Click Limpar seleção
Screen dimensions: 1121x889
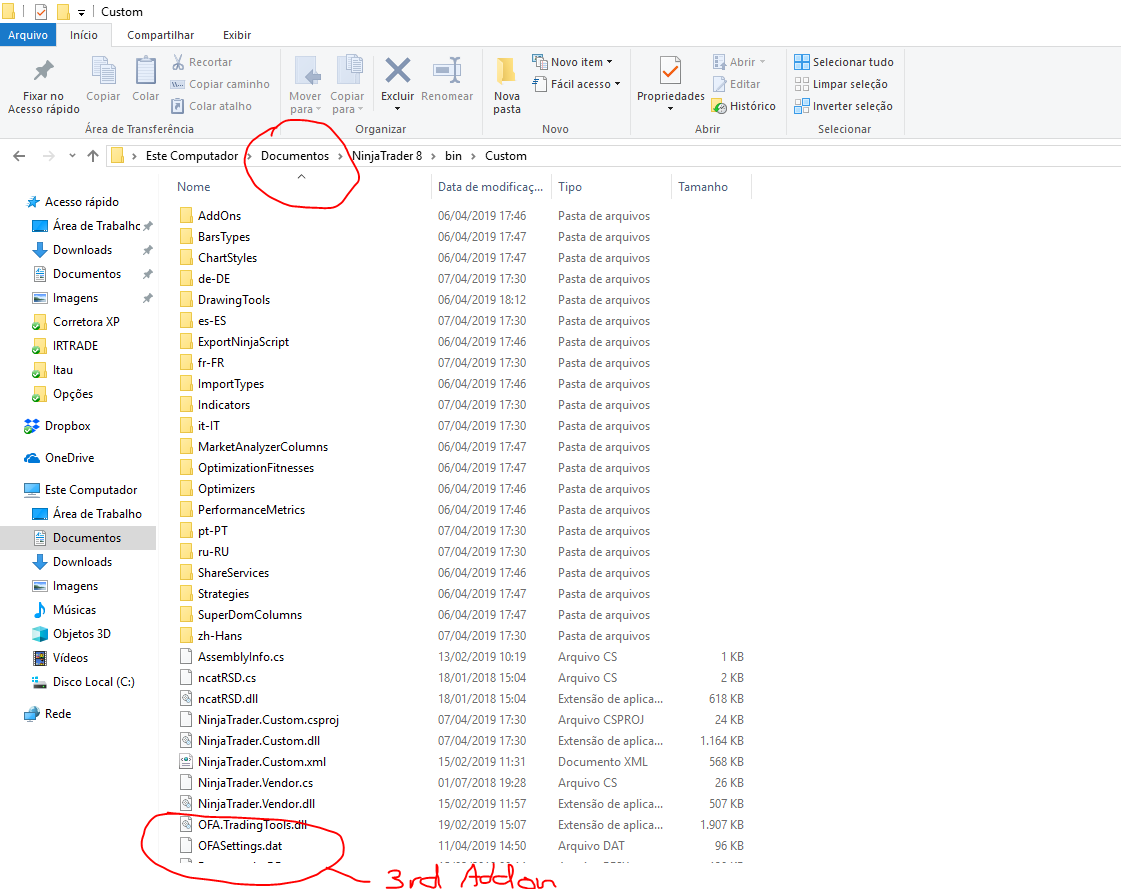pyautogui.click(x=841, y=84)
